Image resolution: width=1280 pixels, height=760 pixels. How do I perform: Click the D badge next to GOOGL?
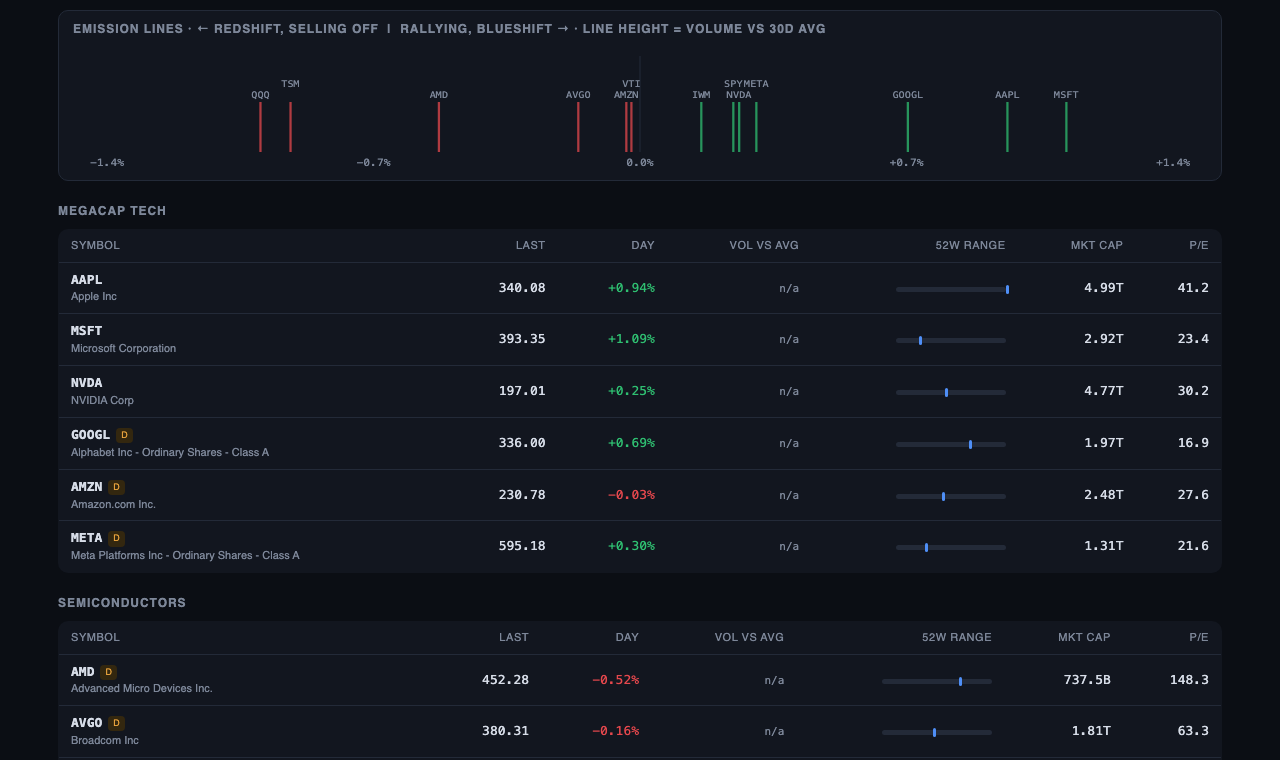pos(124,435)
